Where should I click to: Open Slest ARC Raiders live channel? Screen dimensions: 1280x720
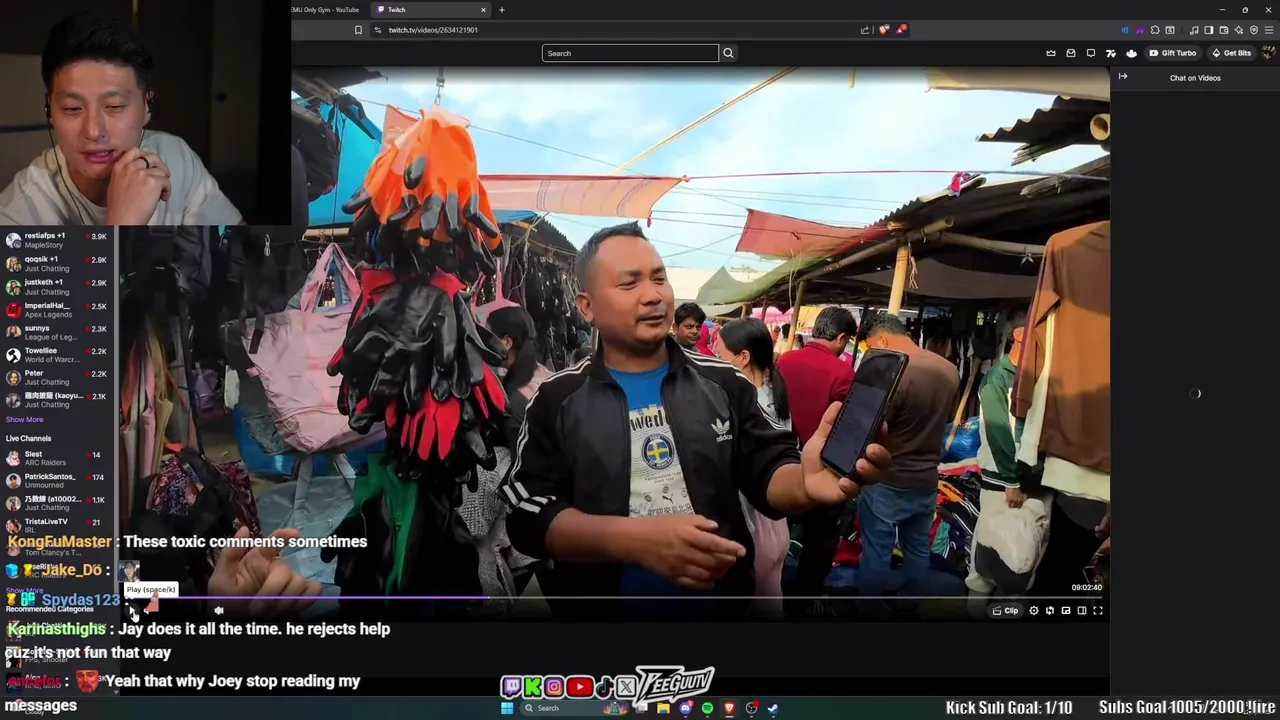point(57,459)
